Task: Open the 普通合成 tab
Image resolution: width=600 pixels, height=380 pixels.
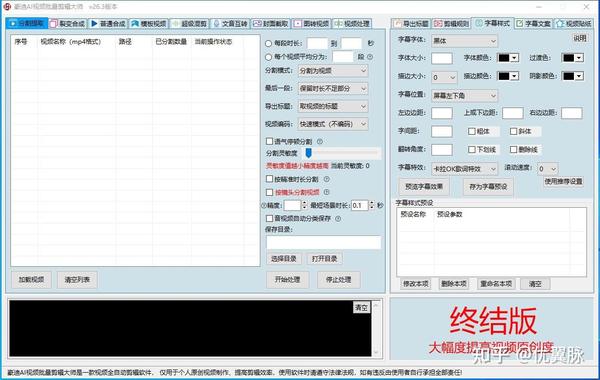Action: coord(108,24)
